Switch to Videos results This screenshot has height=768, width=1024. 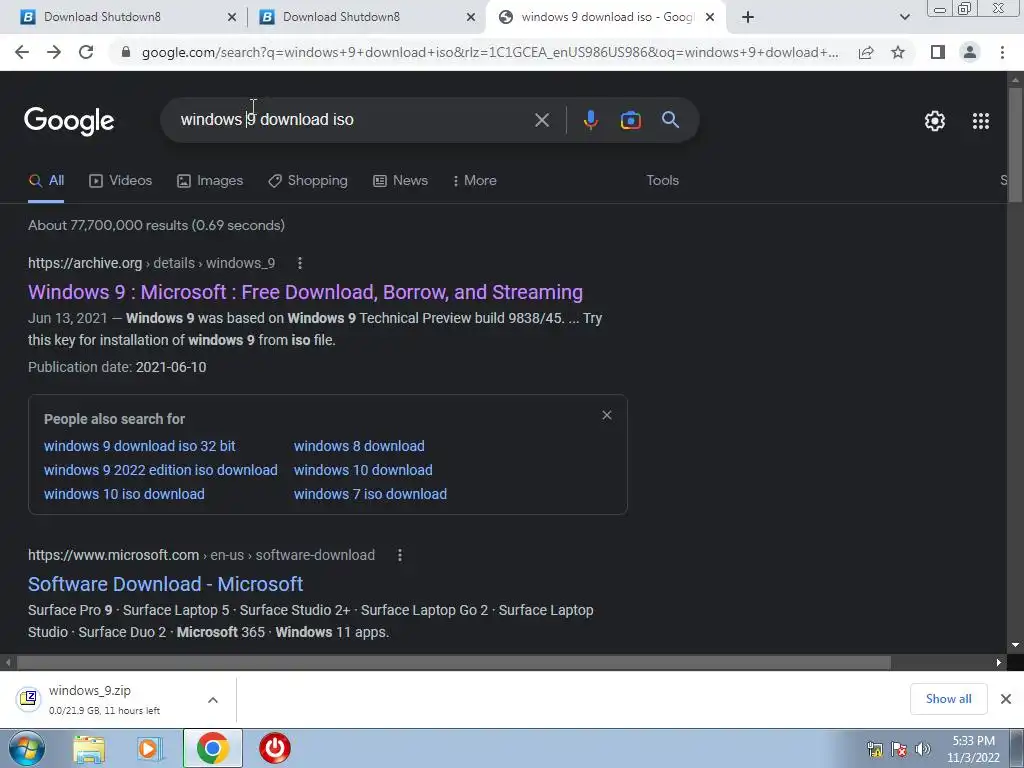point(121,181)
